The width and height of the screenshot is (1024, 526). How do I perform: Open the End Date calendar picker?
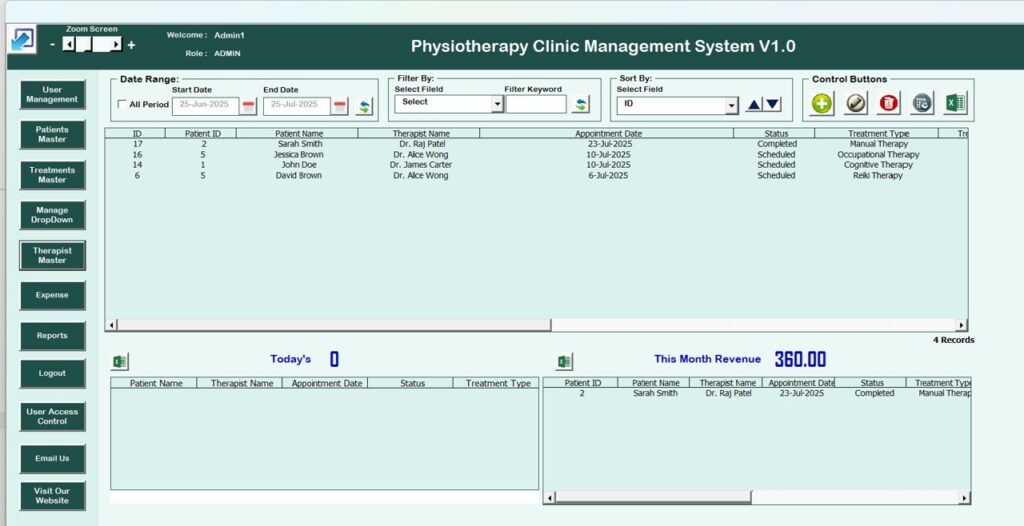coord(340,106)
